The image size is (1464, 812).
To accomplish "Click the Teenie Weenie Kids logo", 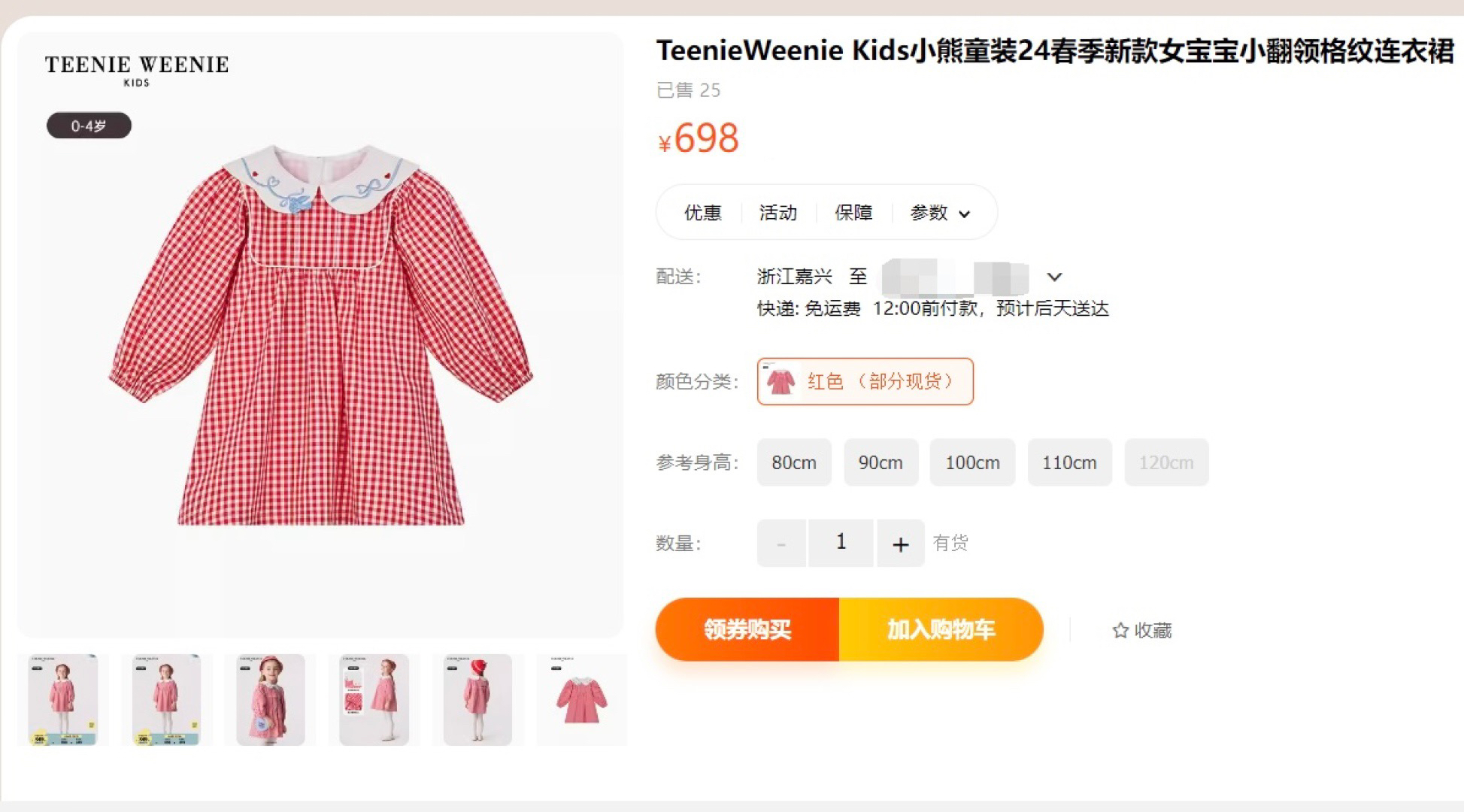I will point(137,70).
